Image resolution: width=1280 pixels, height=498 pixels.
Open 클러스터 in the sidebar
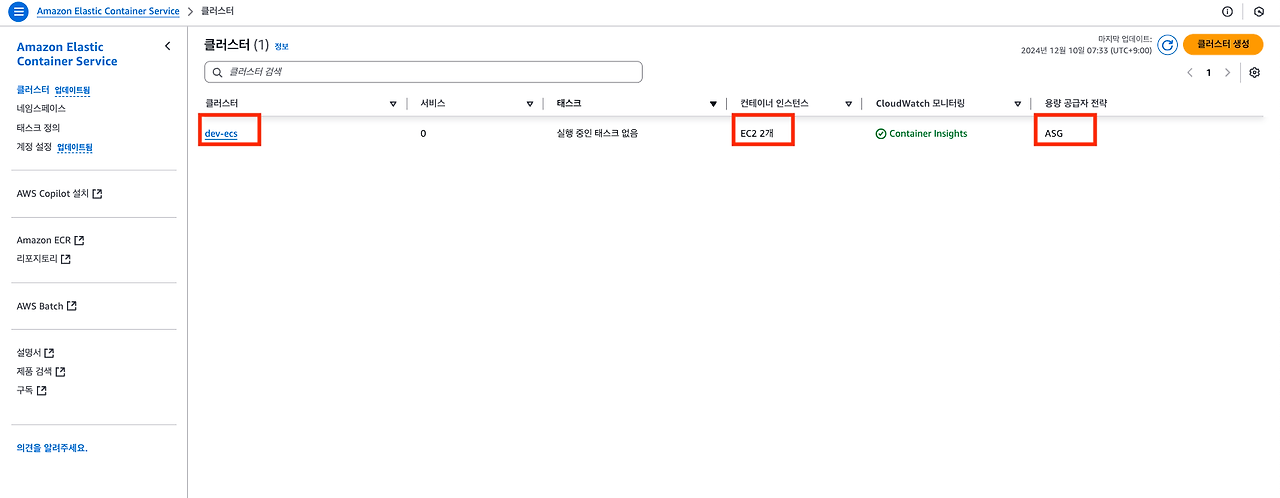[x=33, y=90]
